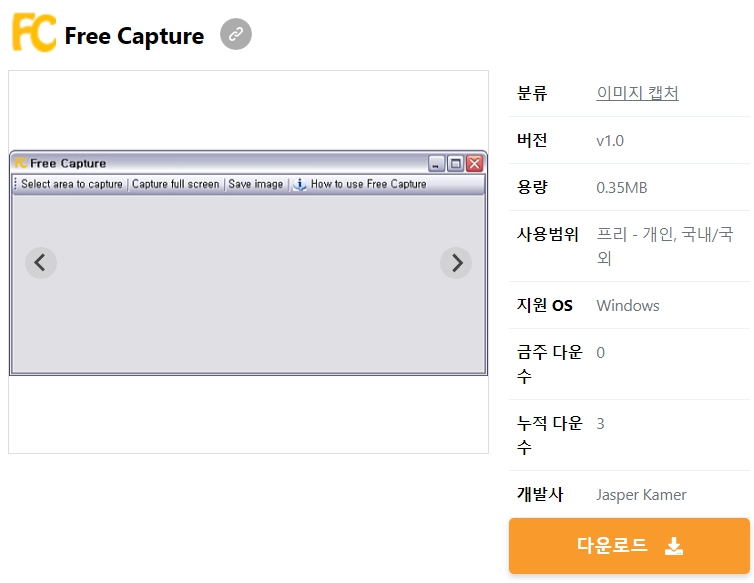The image size is (754, 583).
Task: Click the yellow FC logo icon
Action: click(x=34, y=32)
